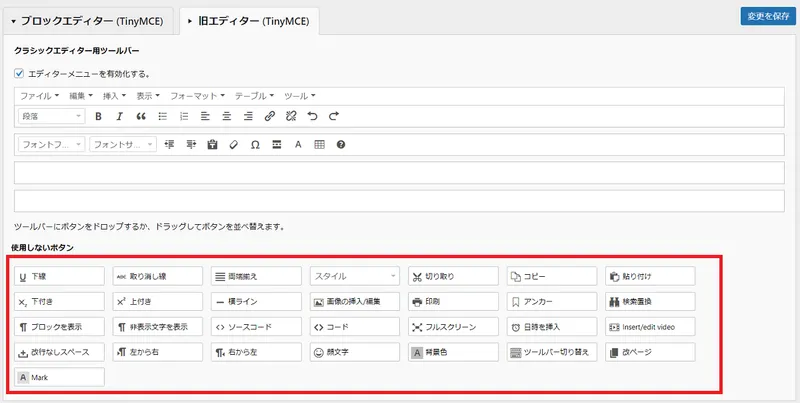Select the 日時を挿入 button

coord(552,327)
